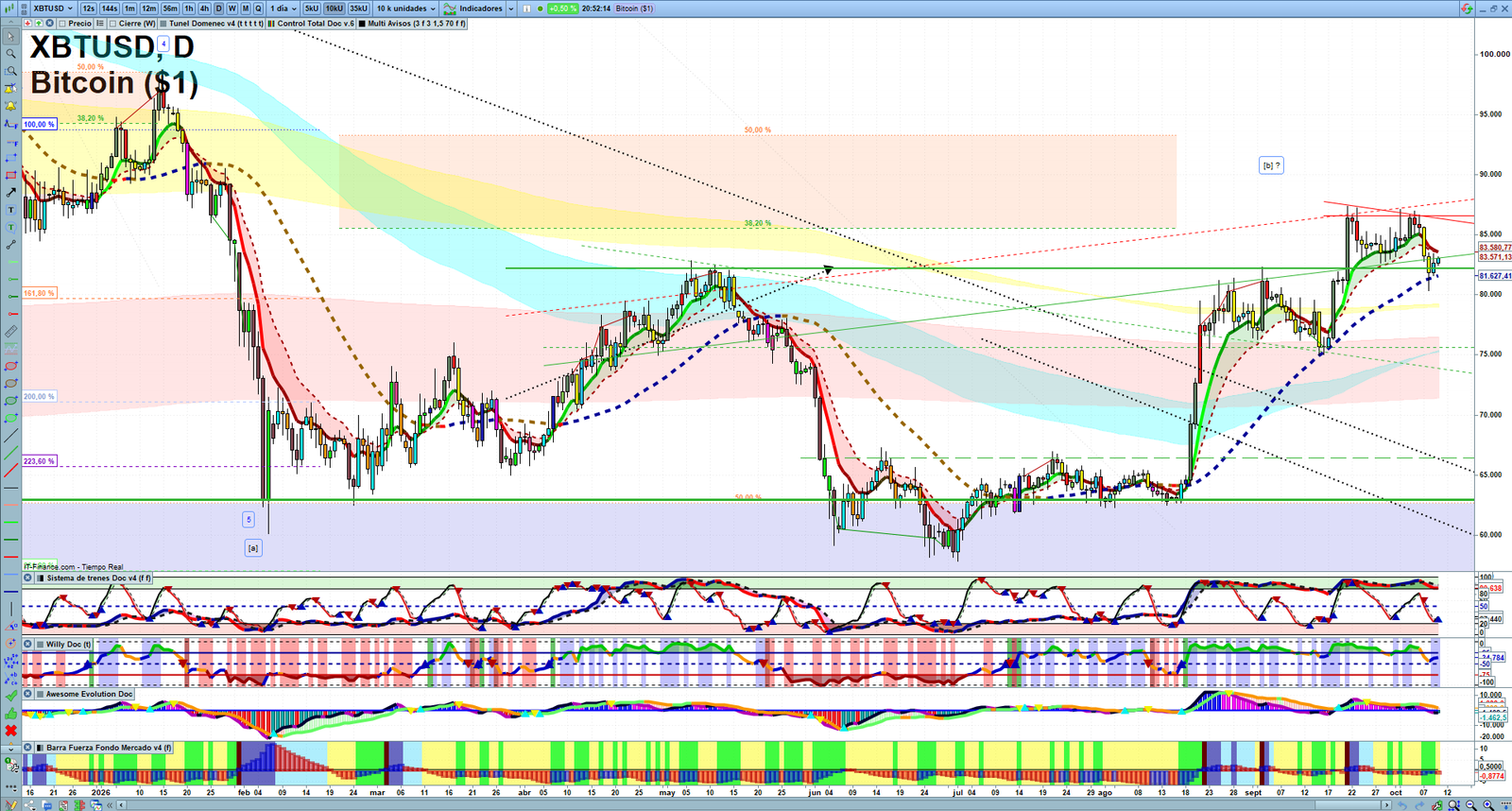Collapse the indicator header row arrow
Screen dimensions: 1512x811
coord(10,24)
